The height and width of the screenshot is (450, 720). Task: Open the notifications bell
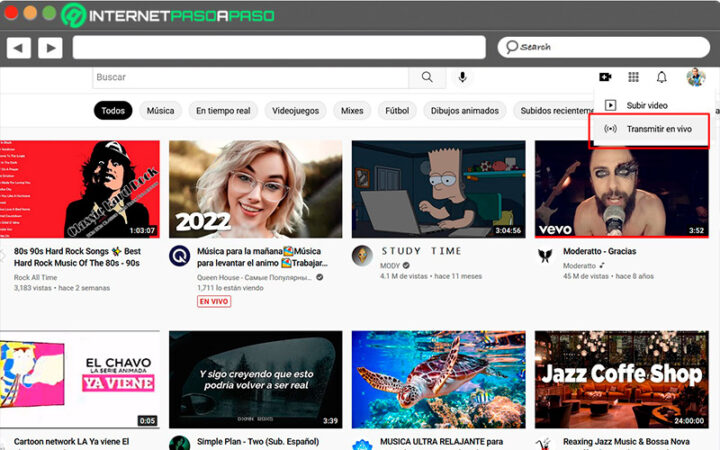(x=661, y=77)
